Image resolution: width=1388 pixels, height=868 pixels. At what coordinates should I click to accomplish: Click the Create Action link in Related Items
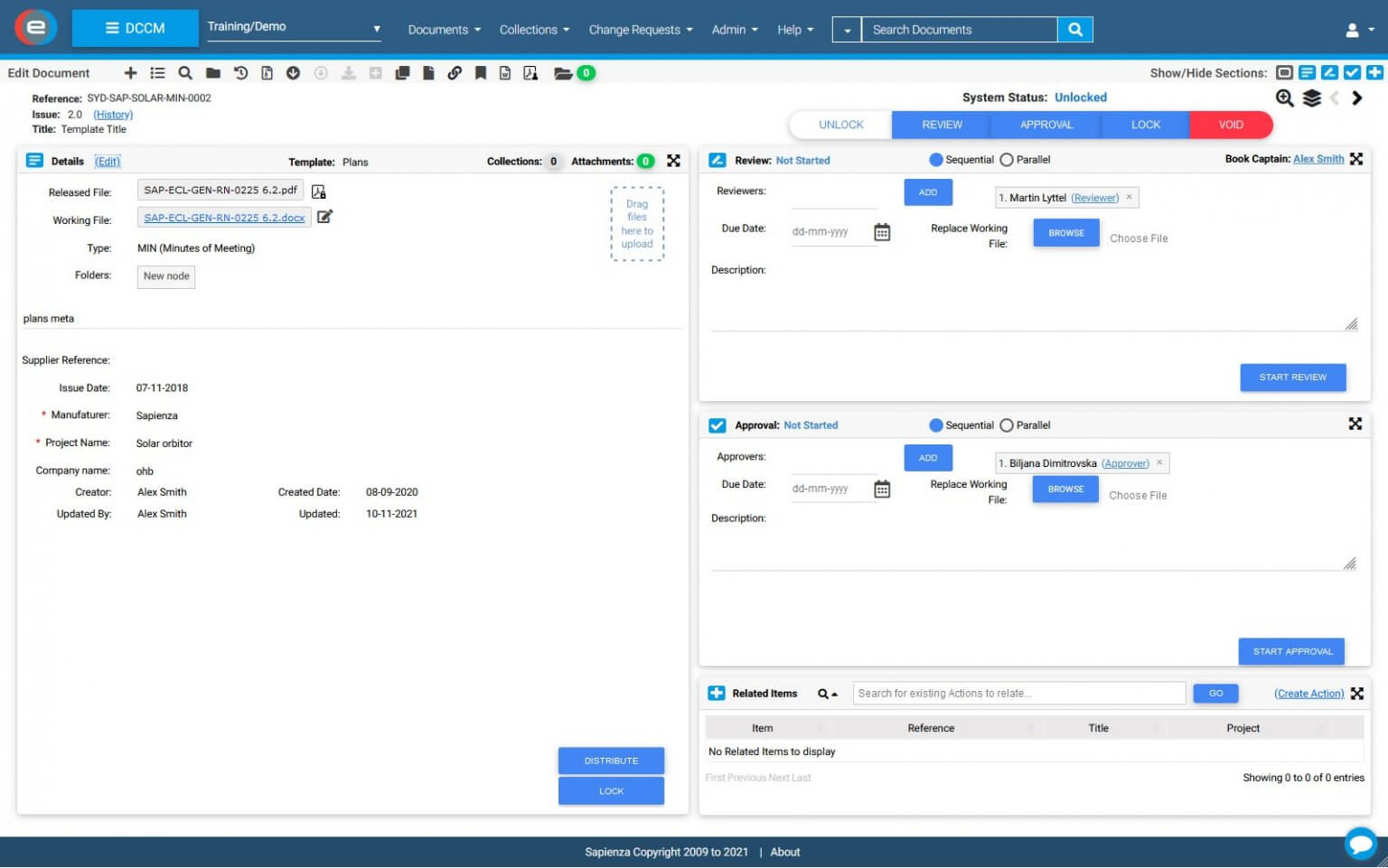coord(1309,693)
